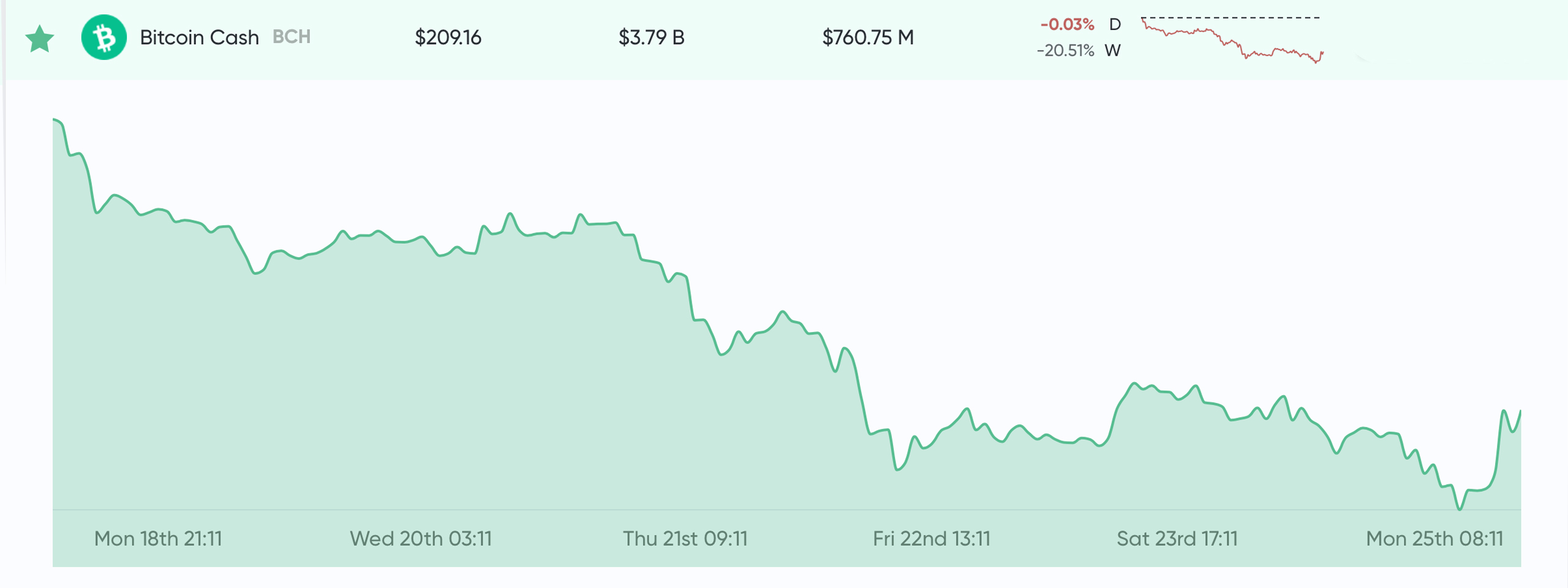Click the Fri 22nd 13:11 axis label
Image resolution: width=1568 pixels, height=588 pixels.
932,538
